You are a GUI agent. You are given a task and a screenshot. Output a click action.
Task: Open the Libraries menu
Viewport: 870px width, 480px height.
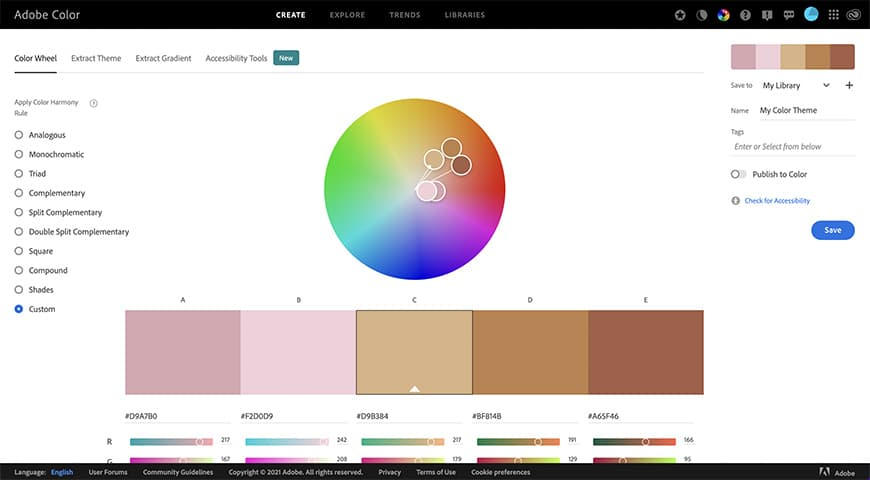click(x=464, y=15)
